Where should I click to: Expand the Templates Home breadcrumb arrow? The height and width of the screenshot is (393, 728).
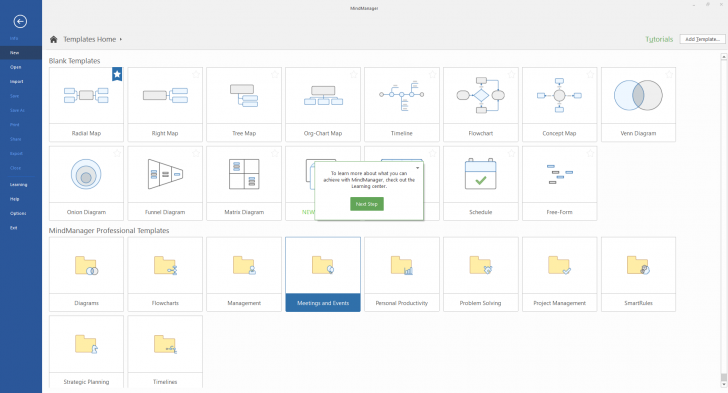tap(121, 39)
